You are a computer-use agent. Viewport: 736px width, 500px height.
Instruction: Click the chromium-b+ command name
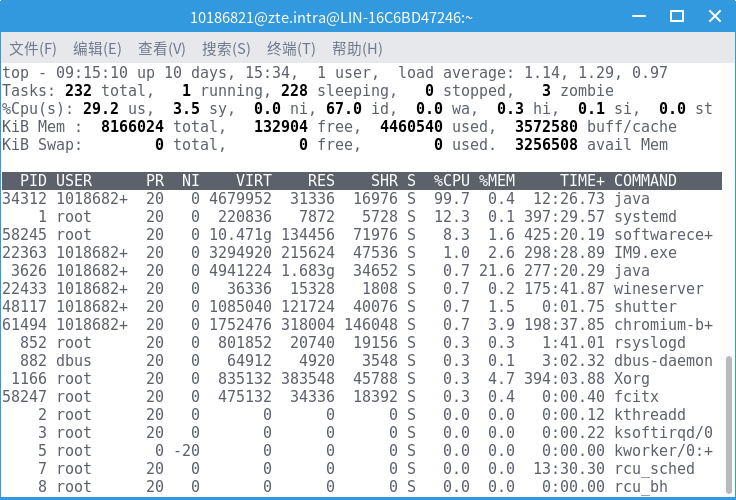(664, 325)
